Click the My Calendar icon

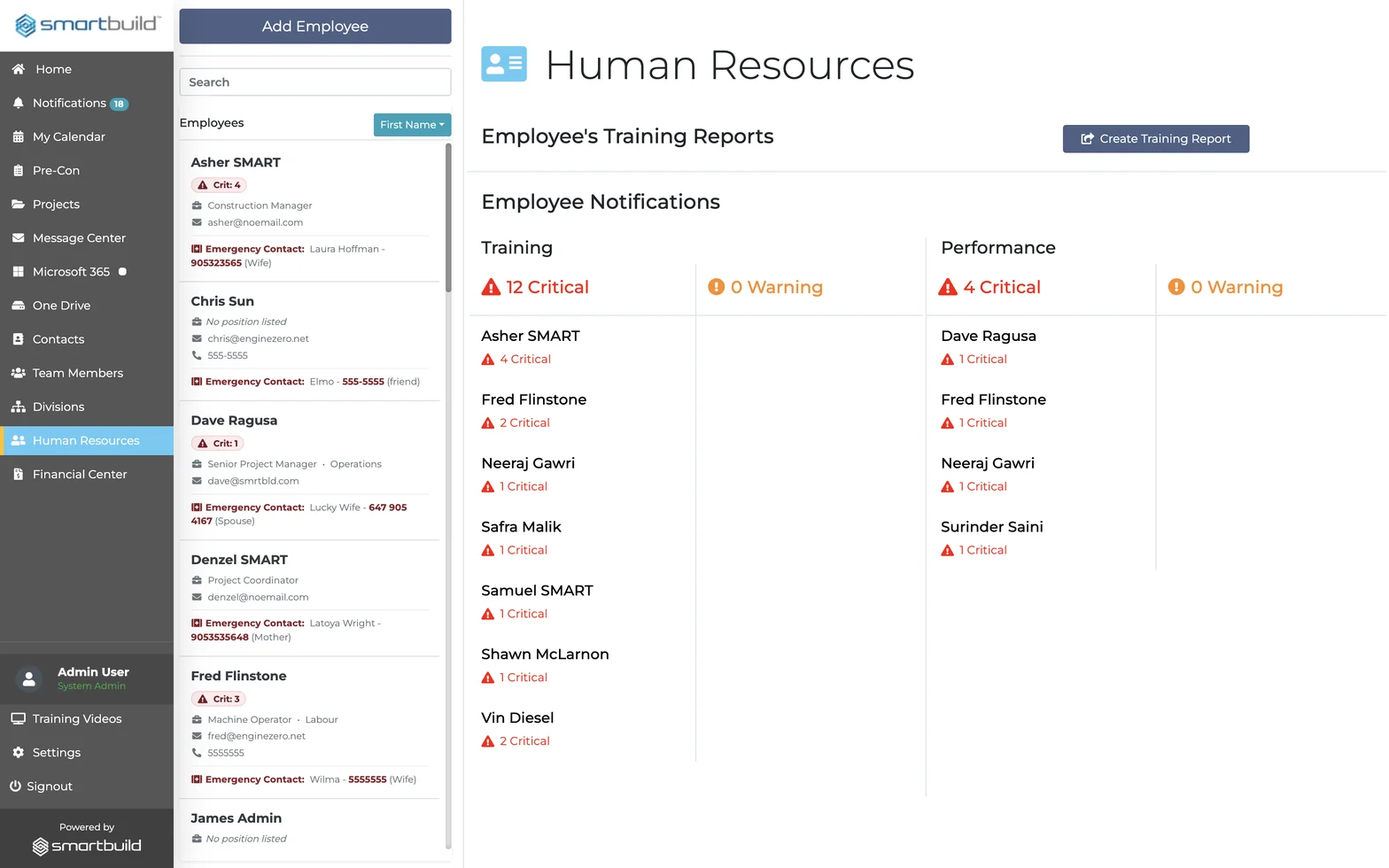pyautogui.click(x=18, y=136)
